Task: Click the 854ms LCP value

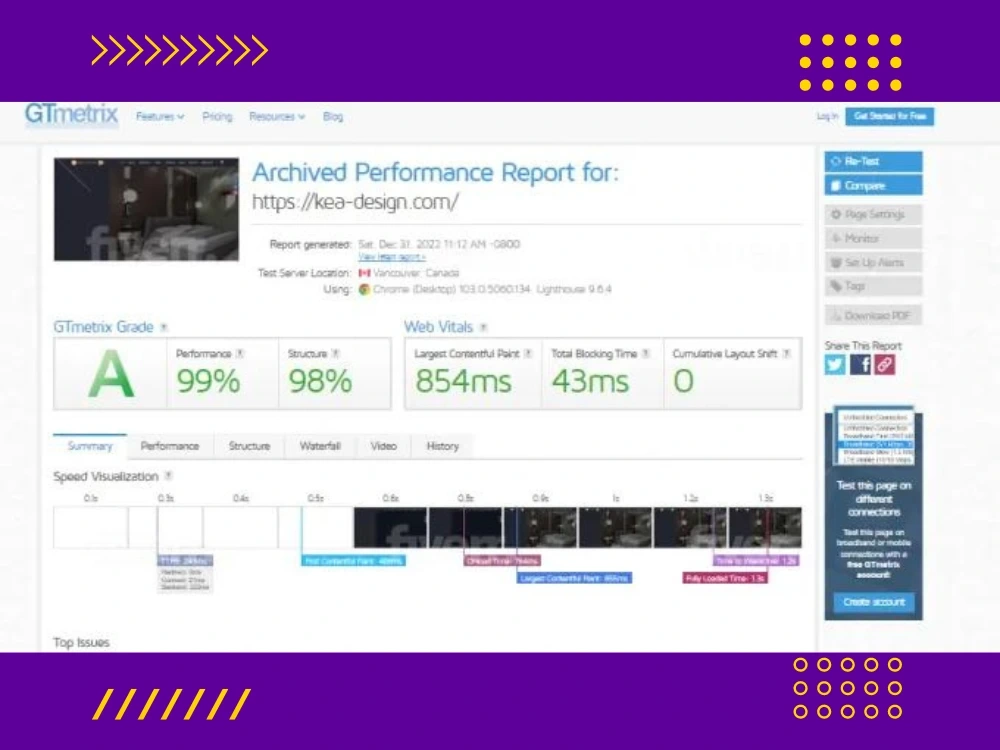Action: coord(463,381)
